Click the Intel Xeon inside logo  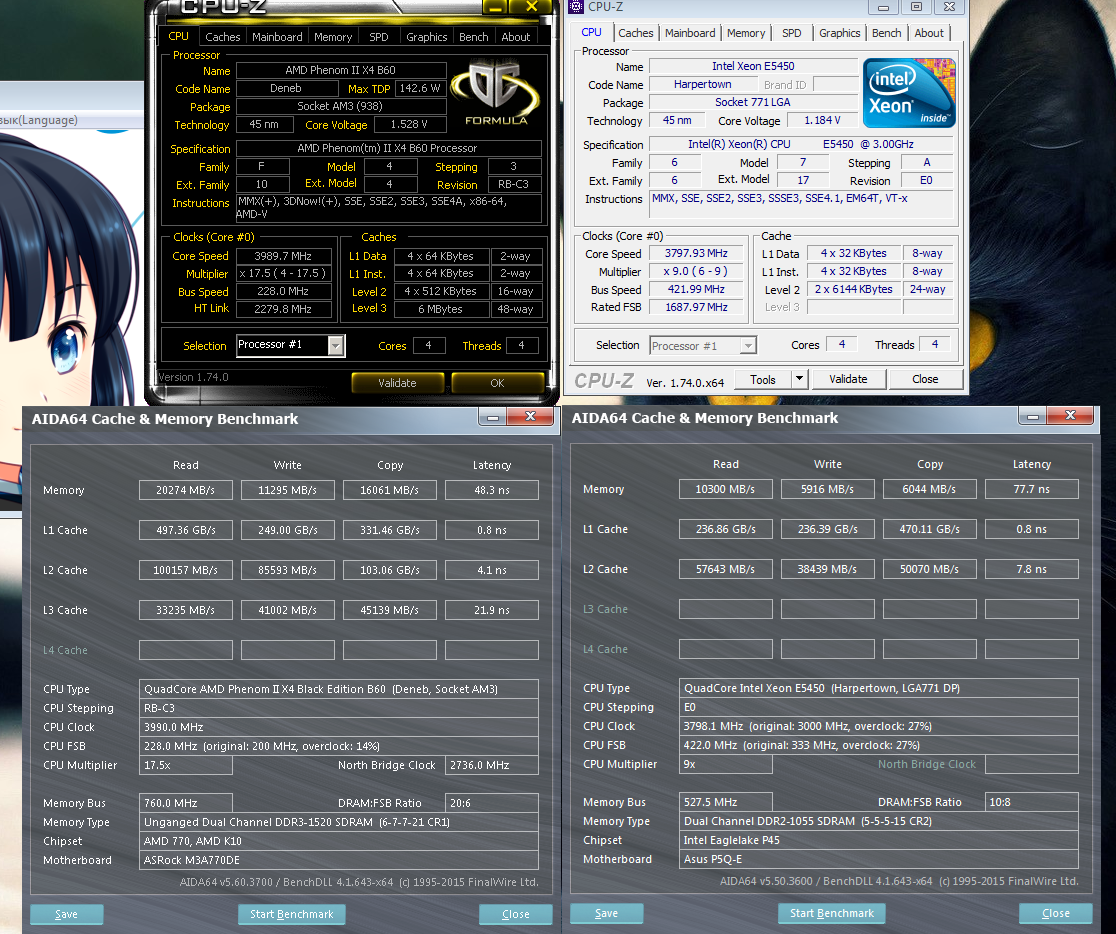pos(909,93)
